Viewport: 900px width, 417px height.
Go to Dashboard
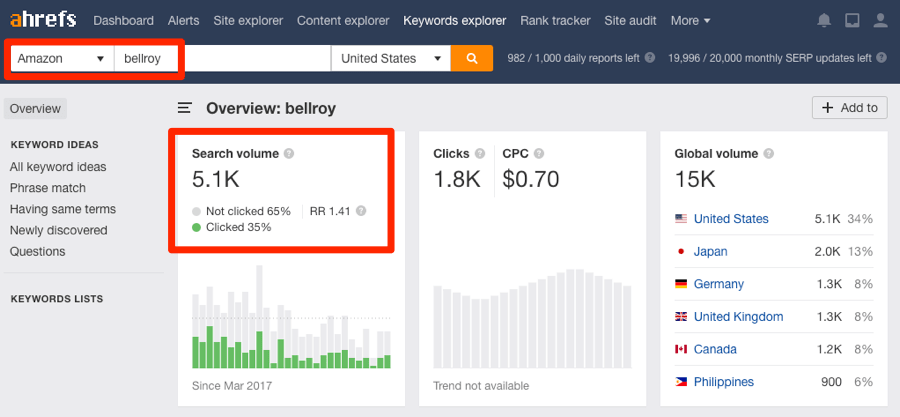pos(123,21)
